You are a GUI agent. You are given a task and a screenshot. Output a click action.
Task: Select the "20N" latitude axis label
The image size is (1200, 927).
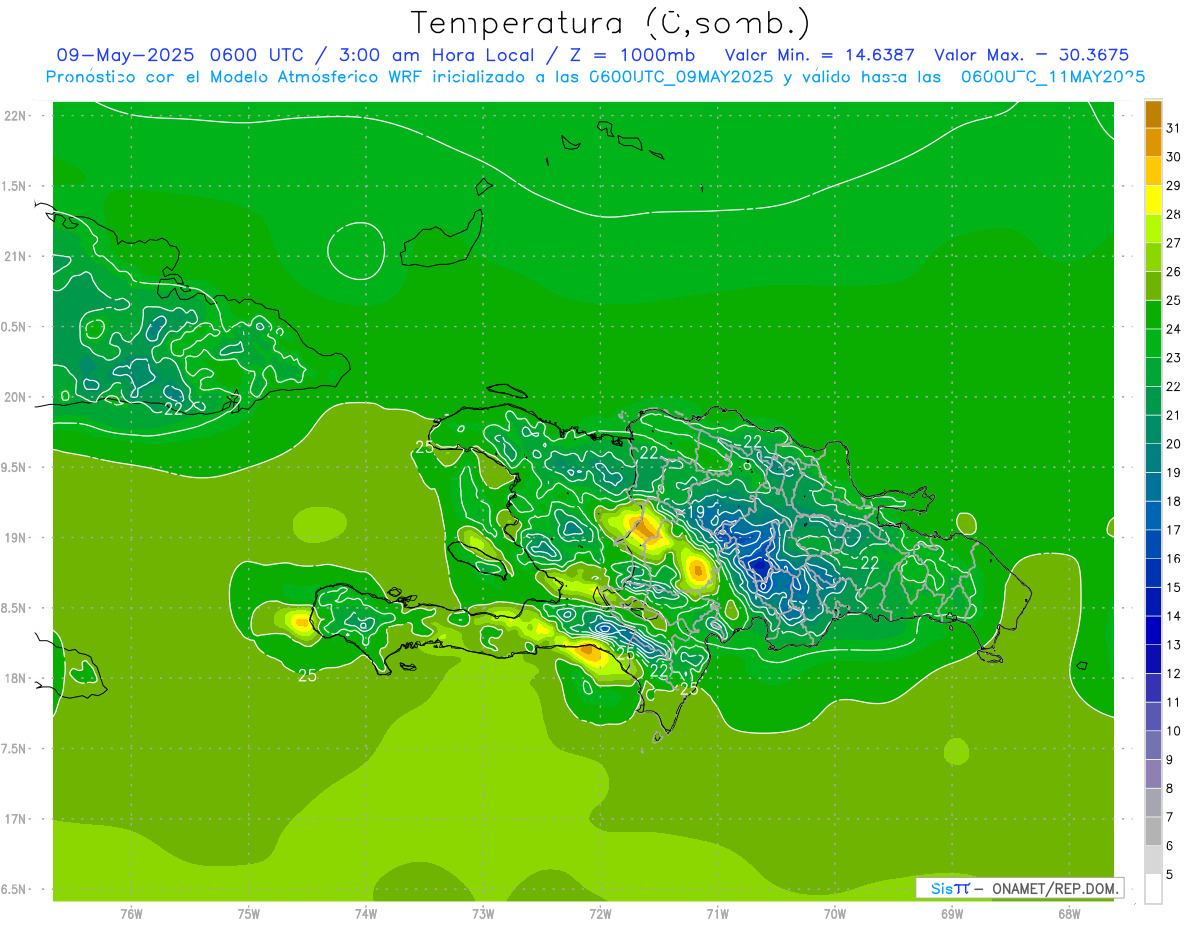pos(17,397)
